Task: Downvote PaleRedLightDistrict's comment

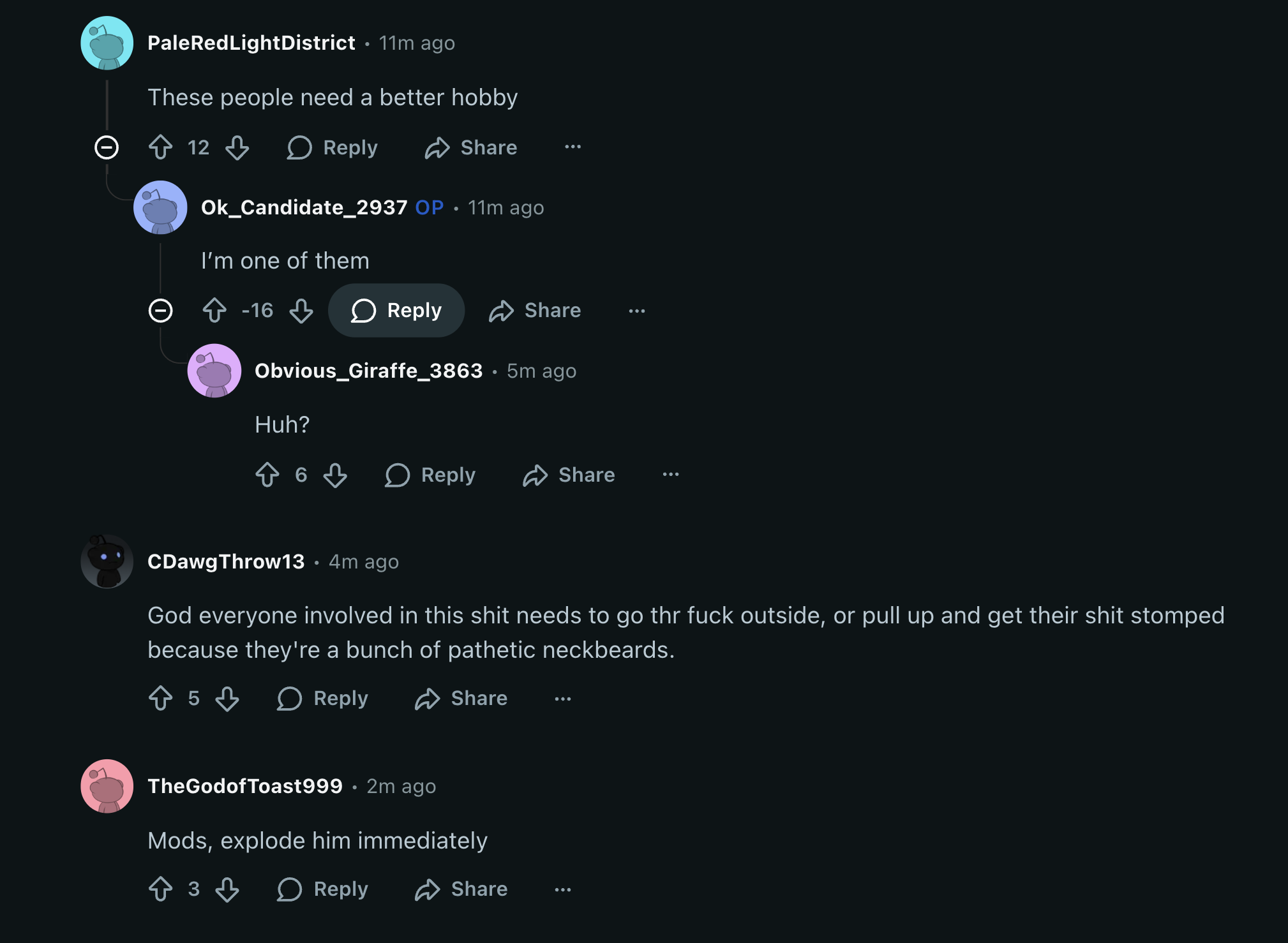Action: click(x=237, y=147)
